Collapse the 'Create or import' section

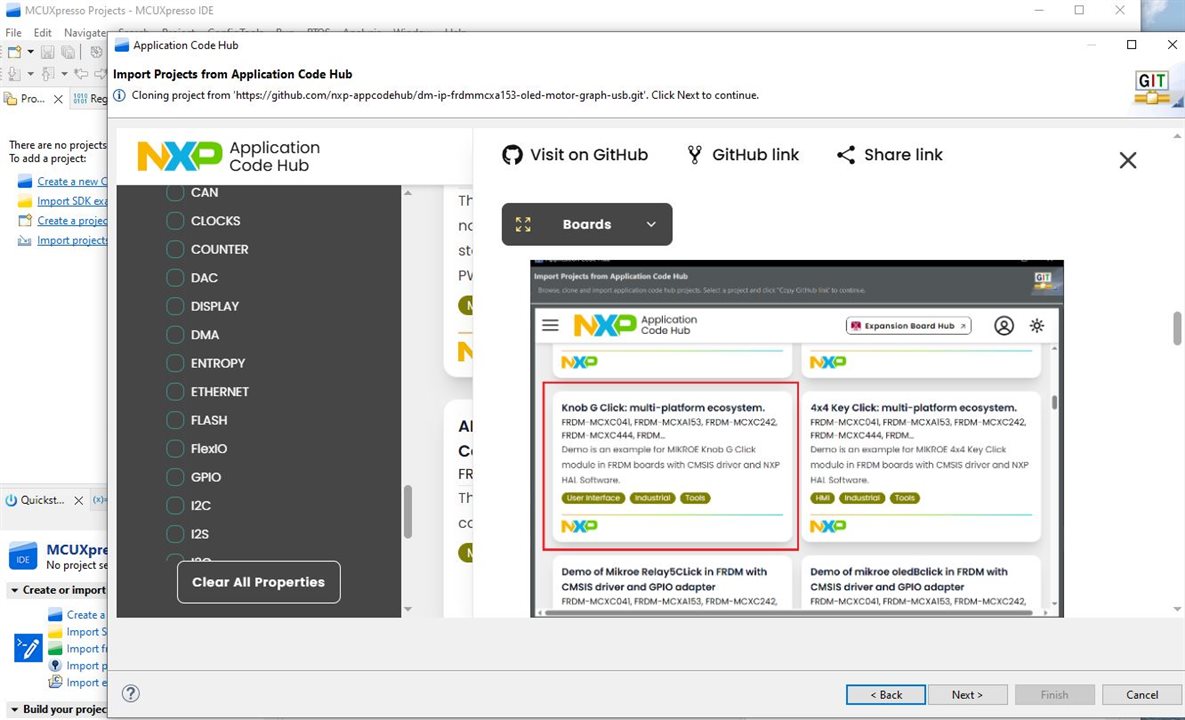[x=14, y=590]
